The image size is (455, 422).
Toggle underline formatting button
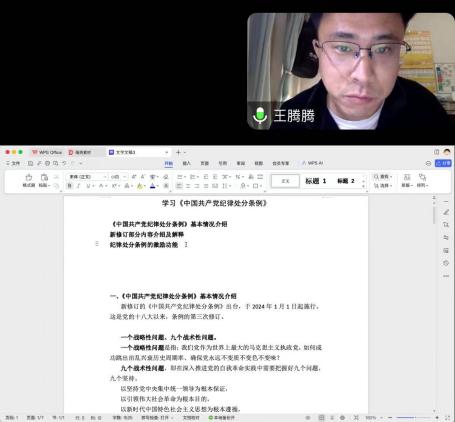coord(88,186)
